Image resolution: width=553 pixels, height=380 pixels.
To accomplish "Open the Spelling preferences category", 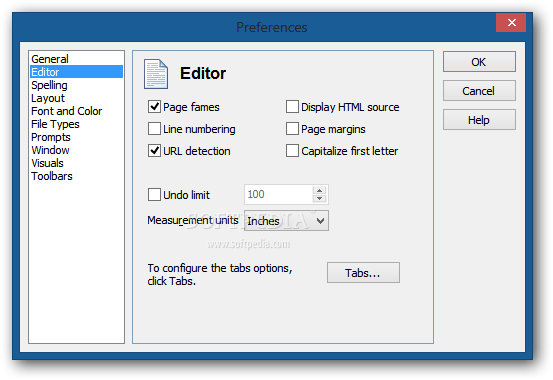I will pos(77,85).
